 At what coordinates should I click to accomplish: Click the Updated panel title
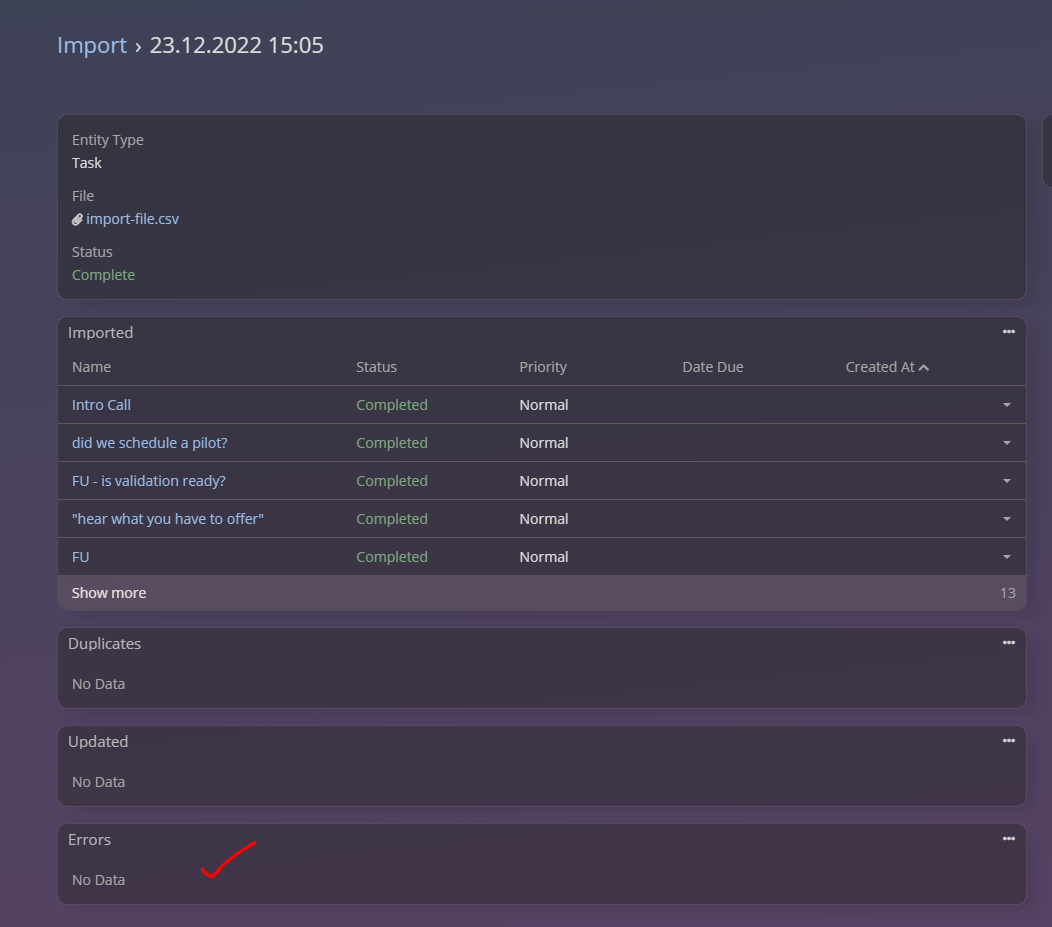[x=98, y=742]
